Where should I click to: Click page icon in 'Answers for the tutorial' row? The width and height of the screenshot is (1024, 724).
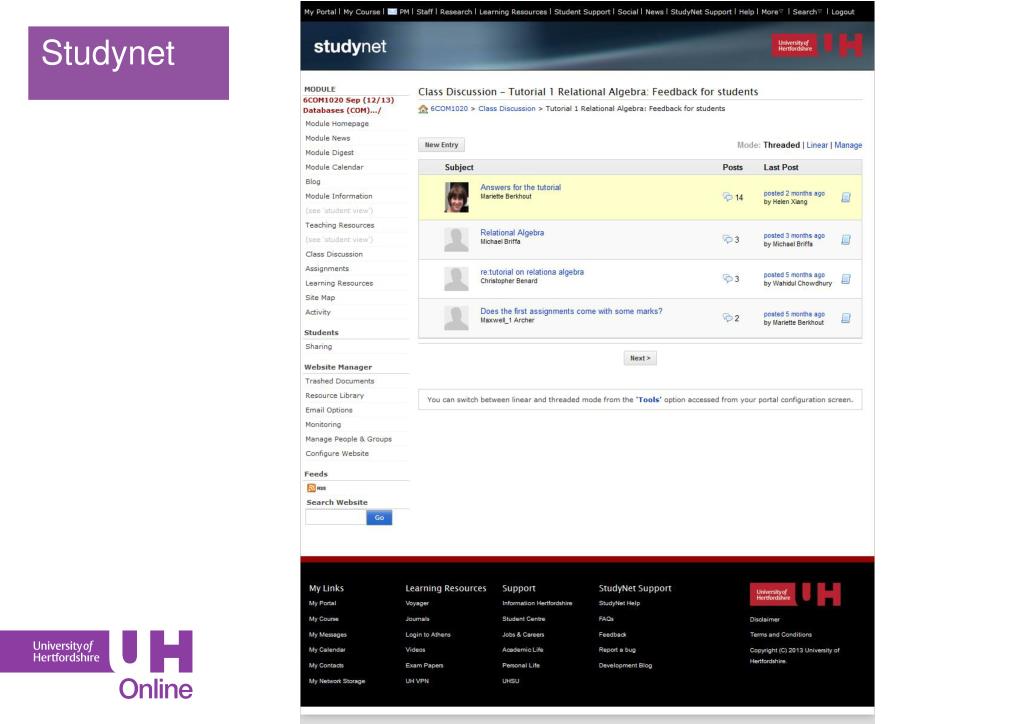coord(846,197)
